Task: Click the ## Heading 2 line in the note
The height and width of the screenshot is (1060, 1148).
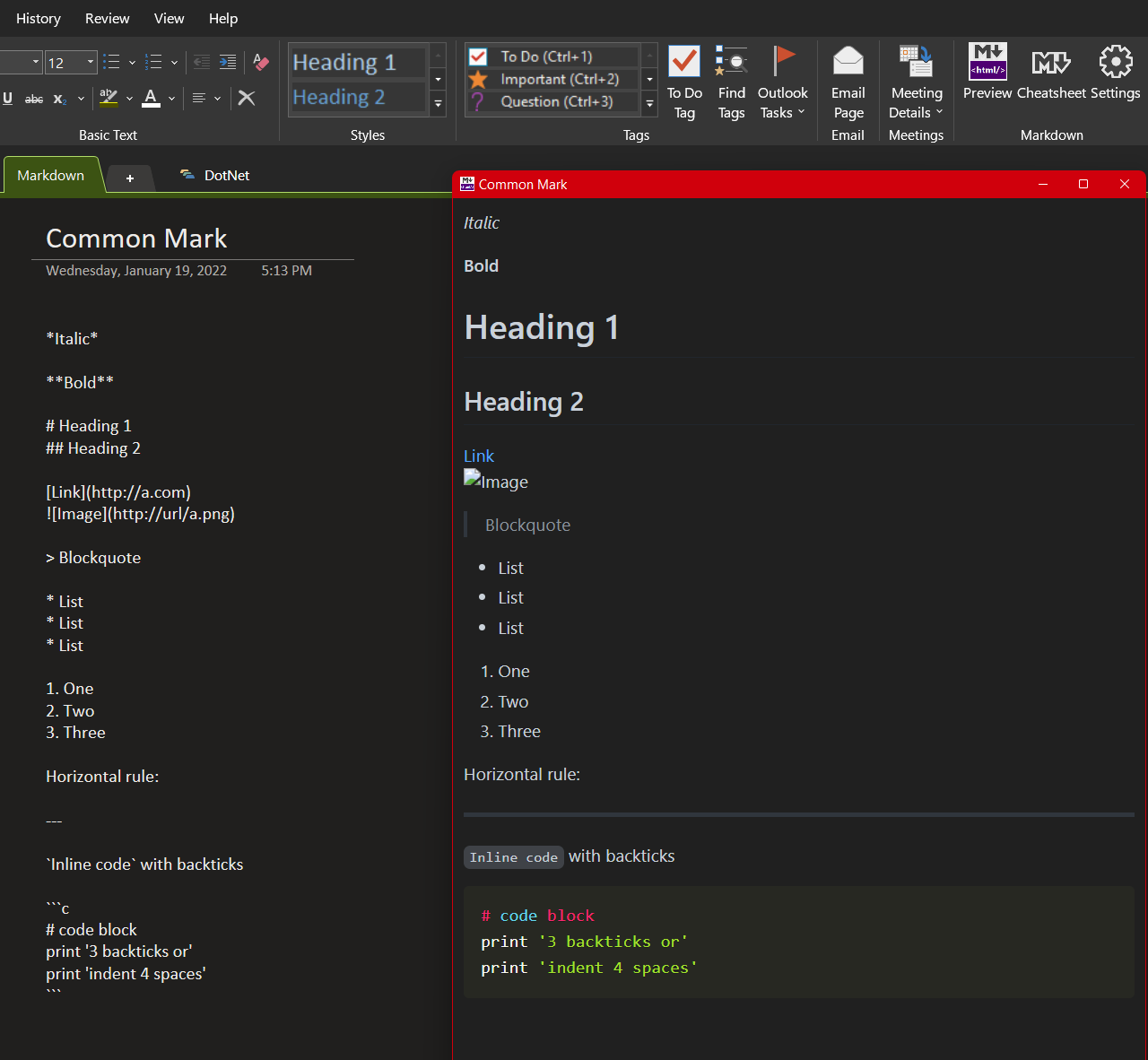Action: pyautogui.click(x=93, y=447)
